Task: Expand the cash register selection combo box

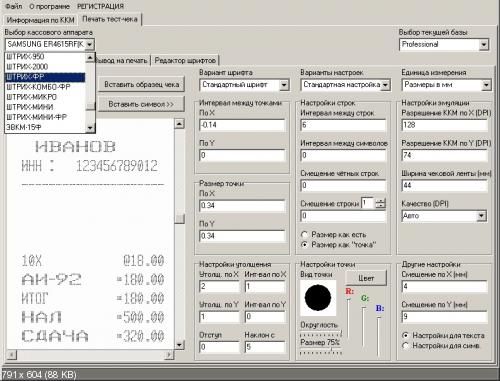Action: click(89, 44)
